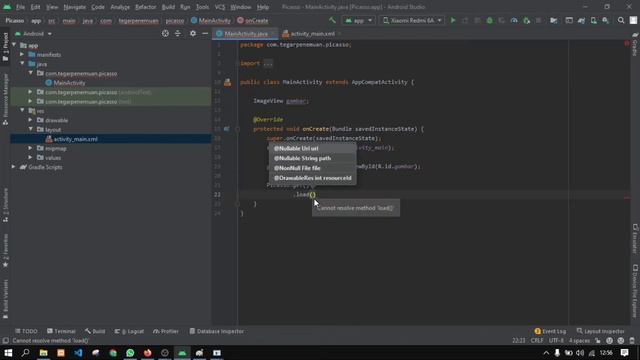Image resolution: width=640 pixels, height=360 pixels.
Task: Click the UTF-8 encoding in status bar
Action: click(x=556, y=340)
